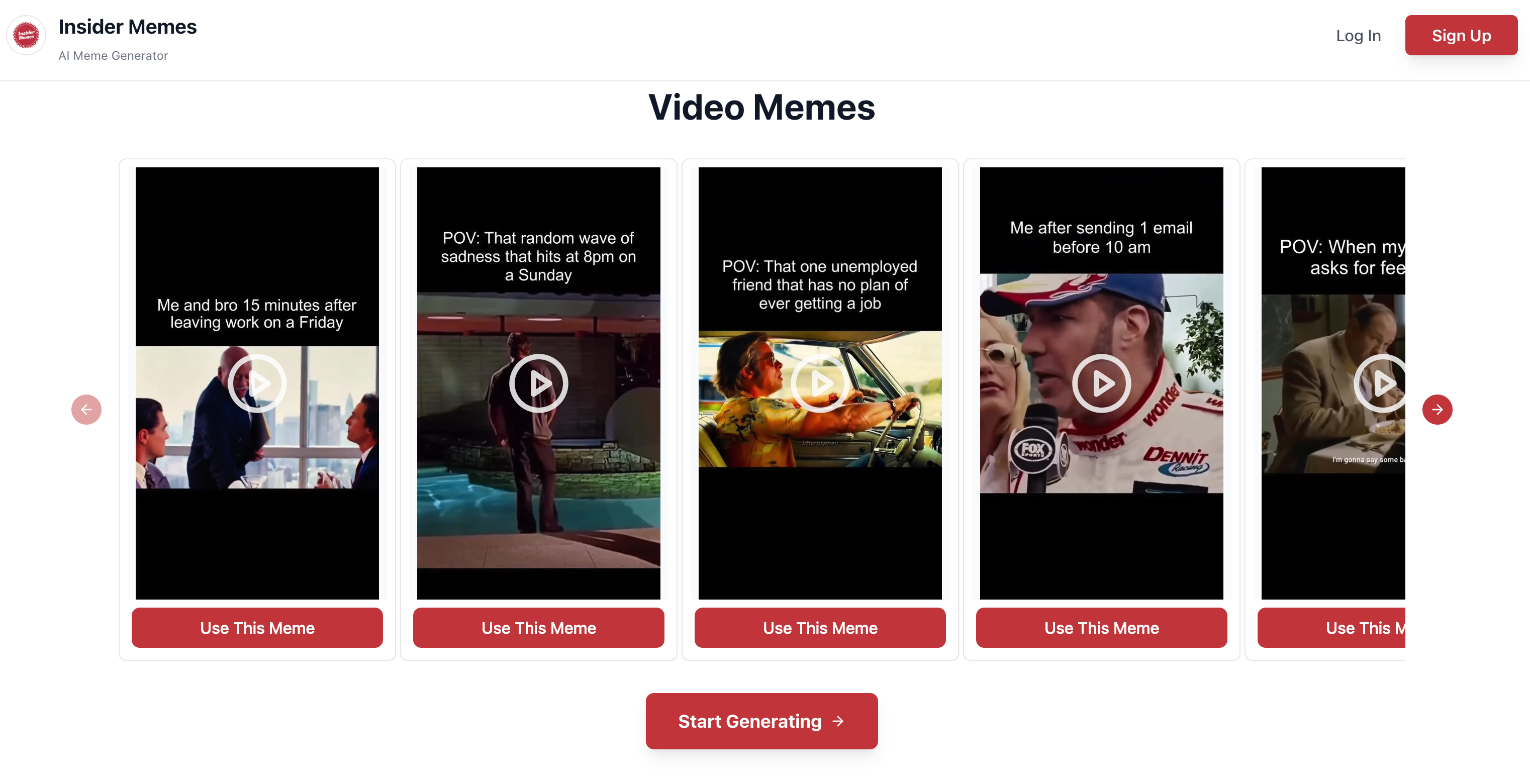Click the left arrow carousel button
Screen dimensions: 1530x784
(x=86, y=409)
